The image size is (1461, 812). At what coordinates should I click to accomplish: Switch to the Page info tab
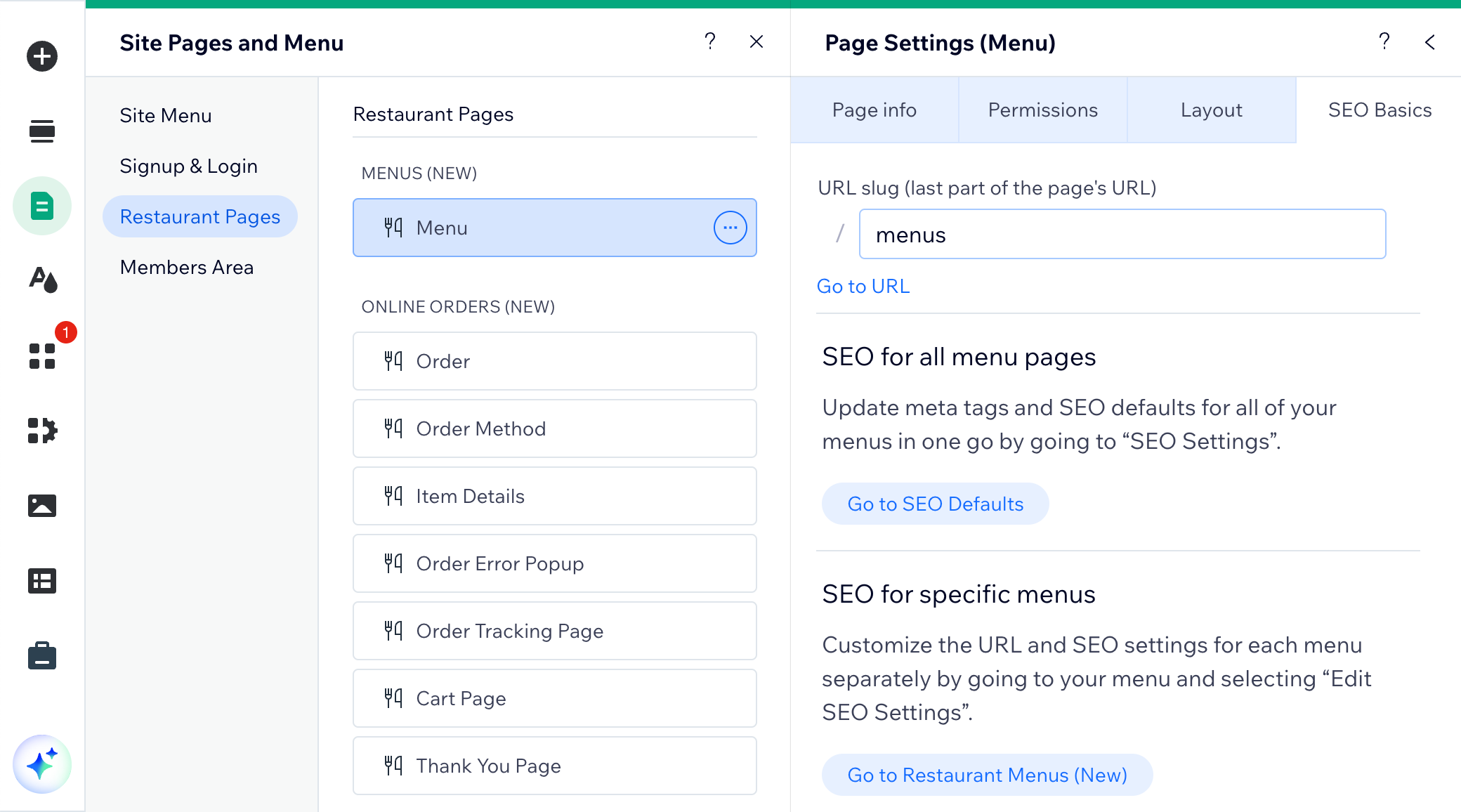(873, 109)
